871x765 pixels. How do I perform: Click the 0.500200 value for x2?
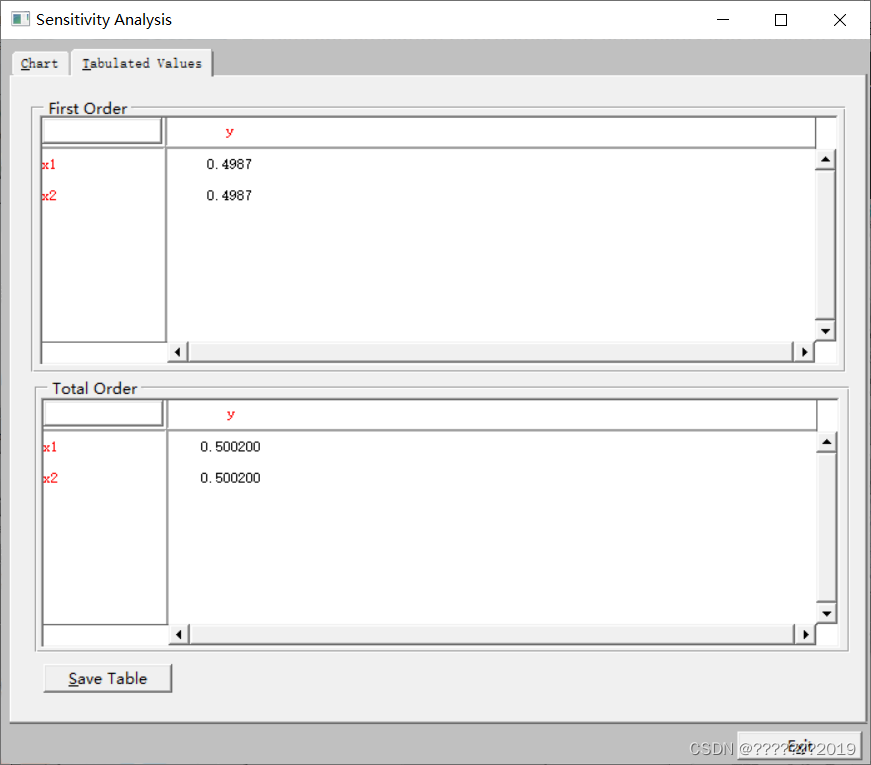click(x=230, y=478)
